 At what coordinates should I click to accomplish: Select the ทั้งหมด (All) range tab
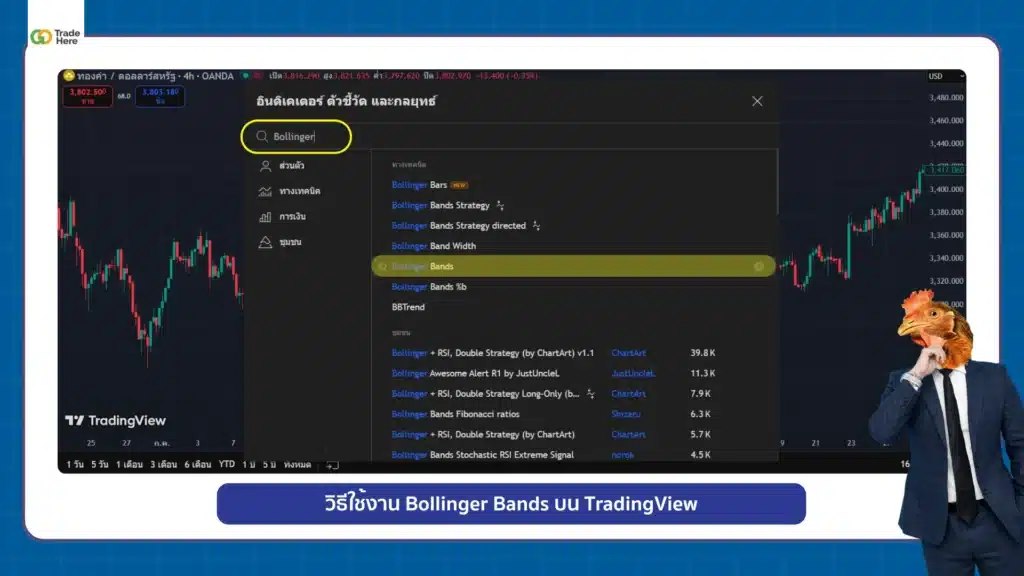tap(296, 464)
